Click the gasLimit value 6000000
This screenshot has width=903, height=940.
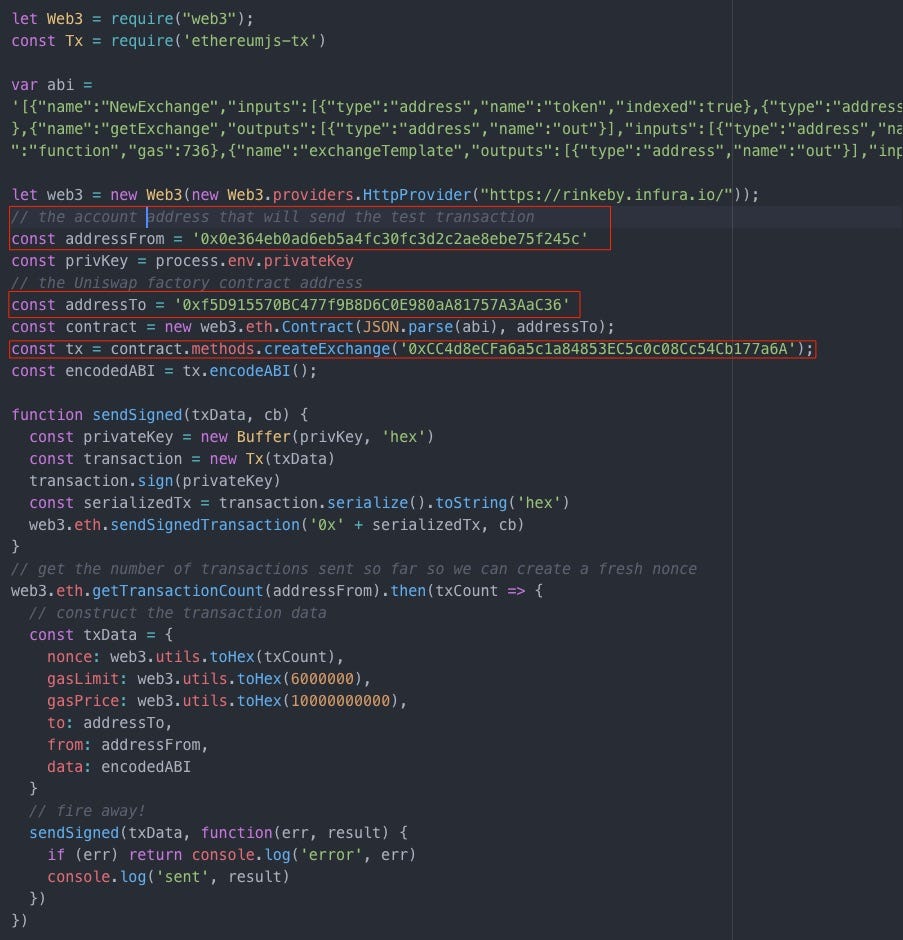pos(322,679)
